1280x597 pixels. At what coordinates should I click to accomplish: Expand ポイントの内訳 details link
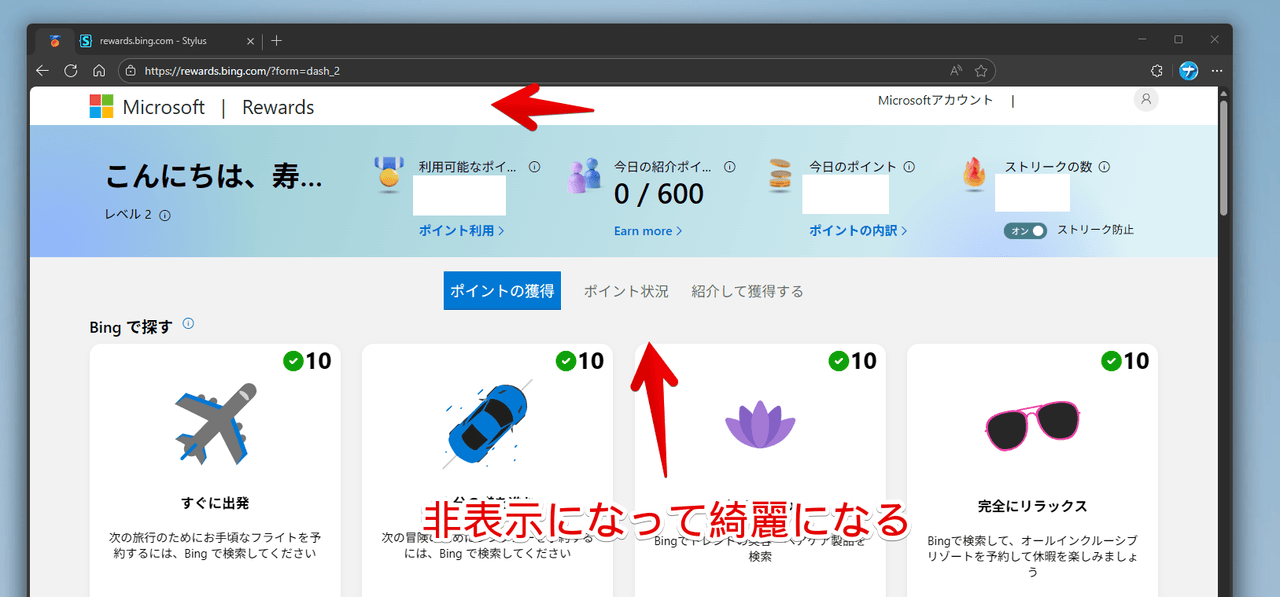(858, 231)
